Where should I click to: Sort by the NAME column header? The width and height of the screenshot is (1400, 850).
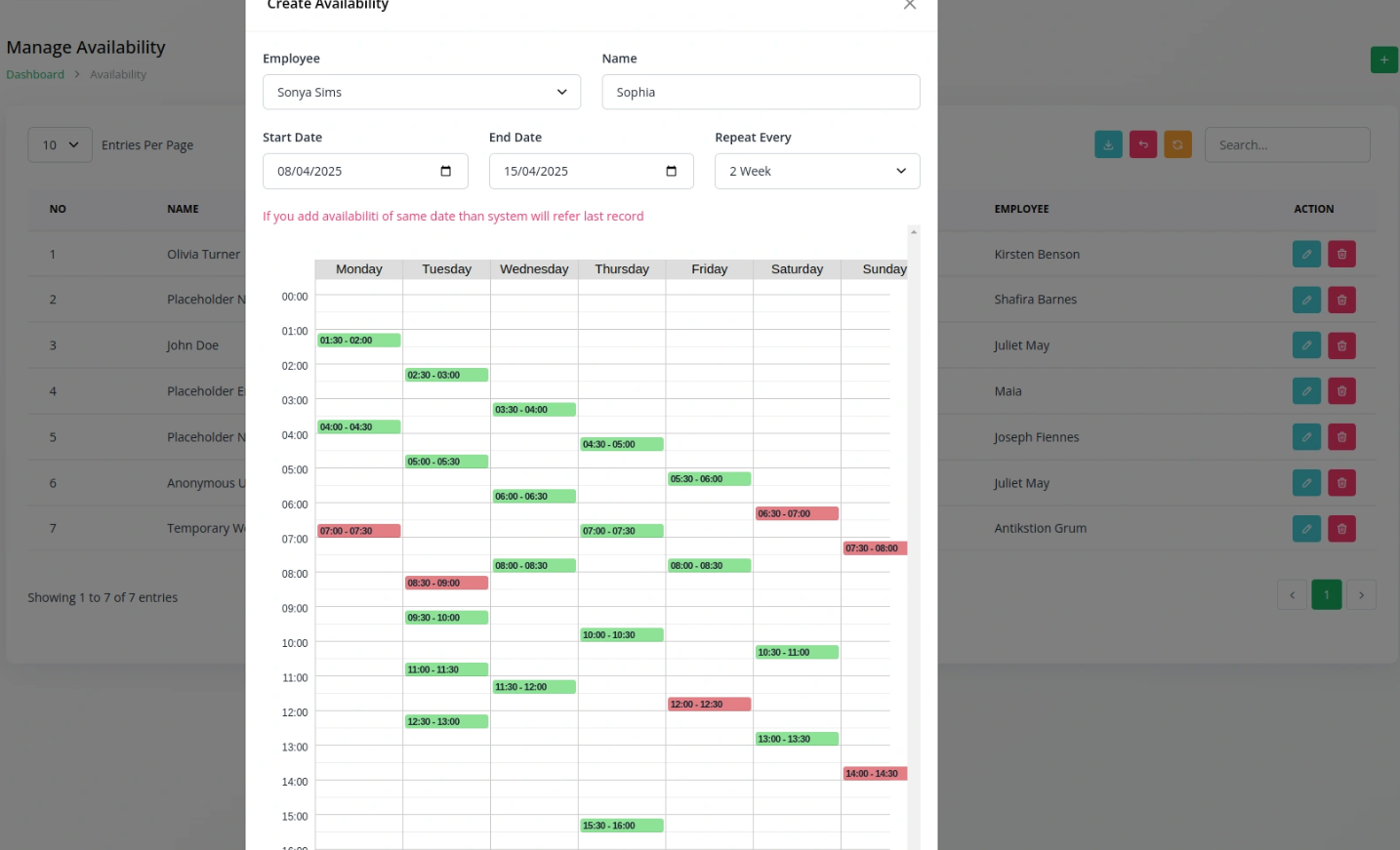pyautogui.click(x=183, y=209)
